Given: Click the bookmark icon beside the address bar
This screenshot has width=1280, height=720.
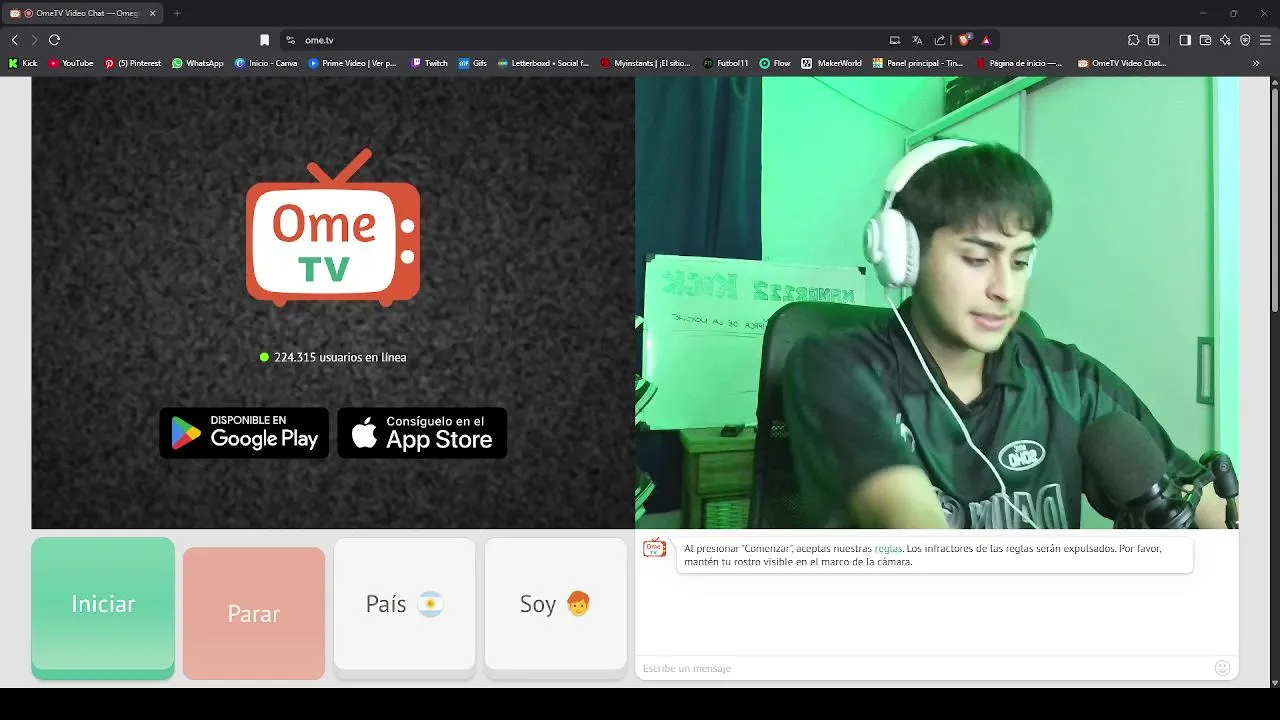Looking at the screenshot, I should [x=264, y=40].
